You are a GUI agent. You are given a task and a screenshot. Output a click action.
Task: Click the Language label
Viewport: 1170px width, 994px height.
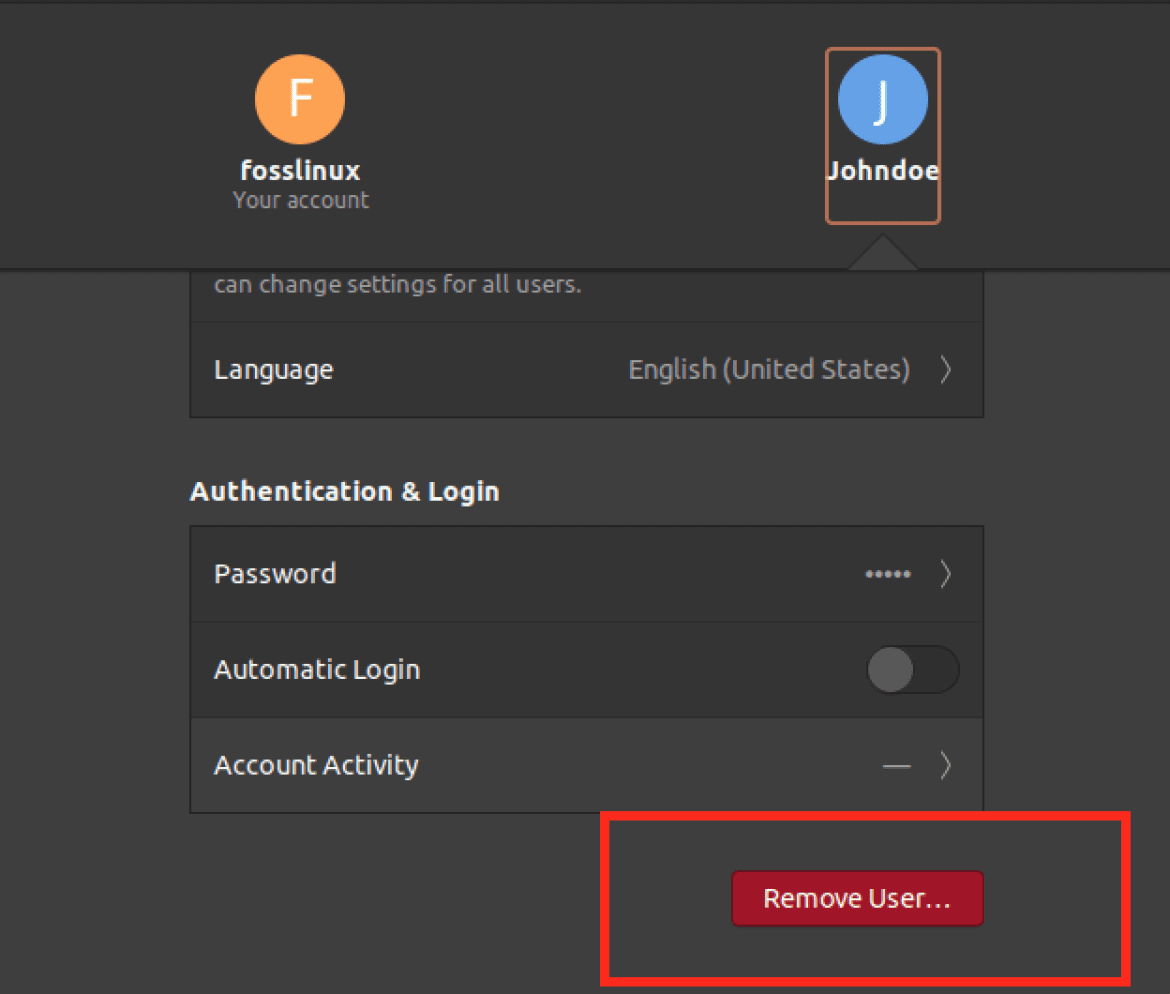coord(273,369)
